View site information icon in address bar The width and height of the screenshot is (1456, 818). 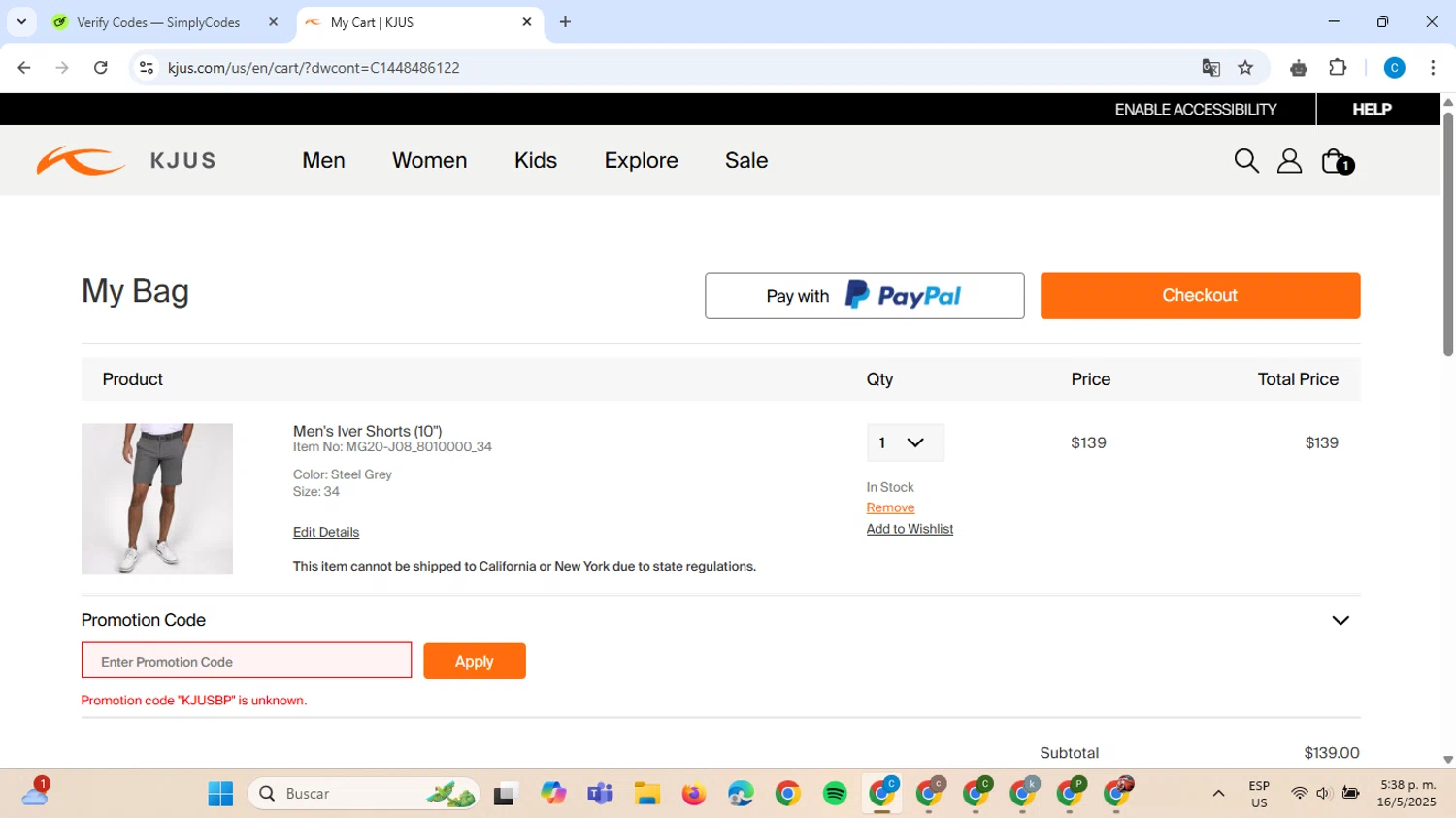tap(147, 68)
